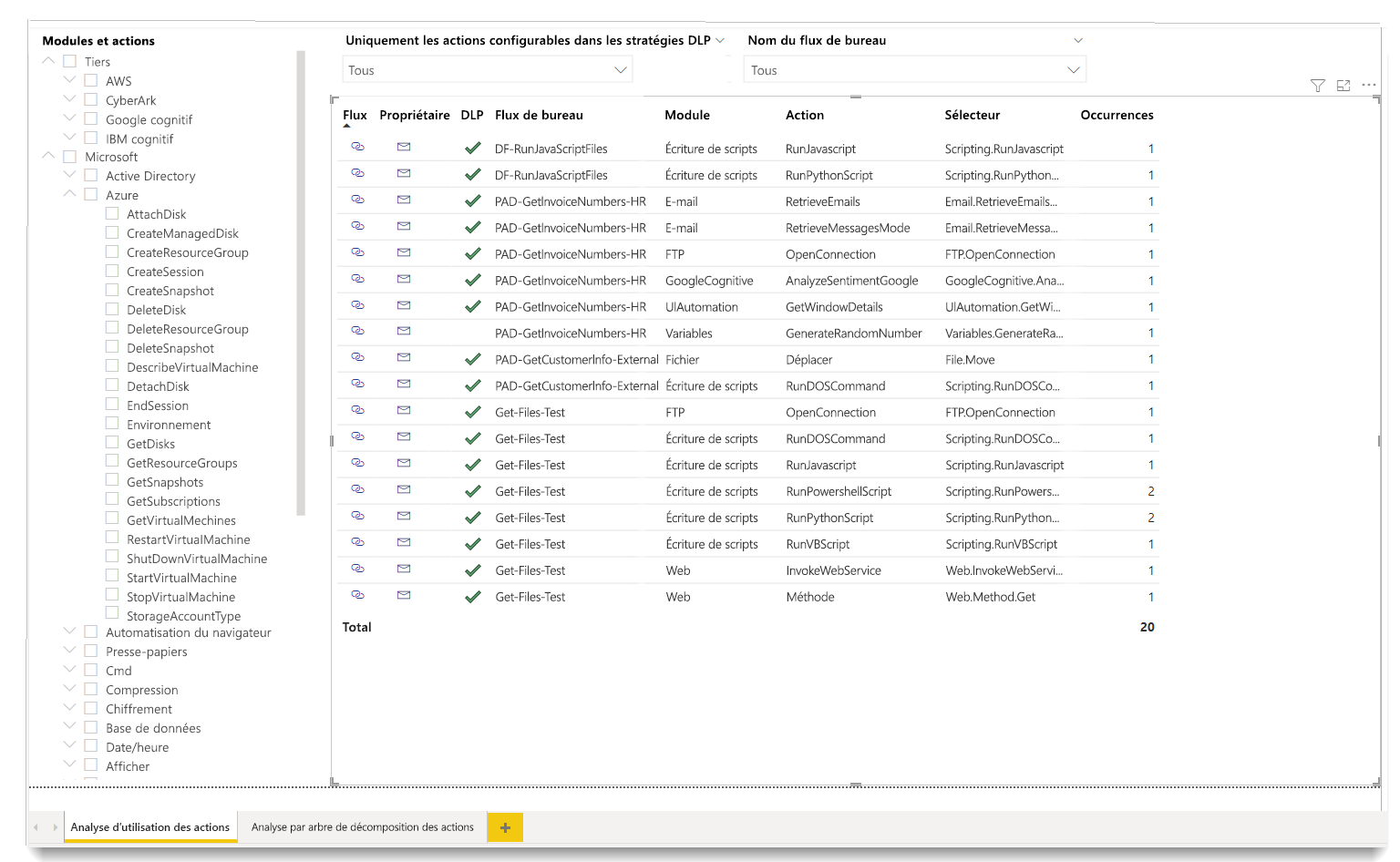1400x862 pixels.
Task: Check the Compression checkbox
Action: tap(90, 689)
